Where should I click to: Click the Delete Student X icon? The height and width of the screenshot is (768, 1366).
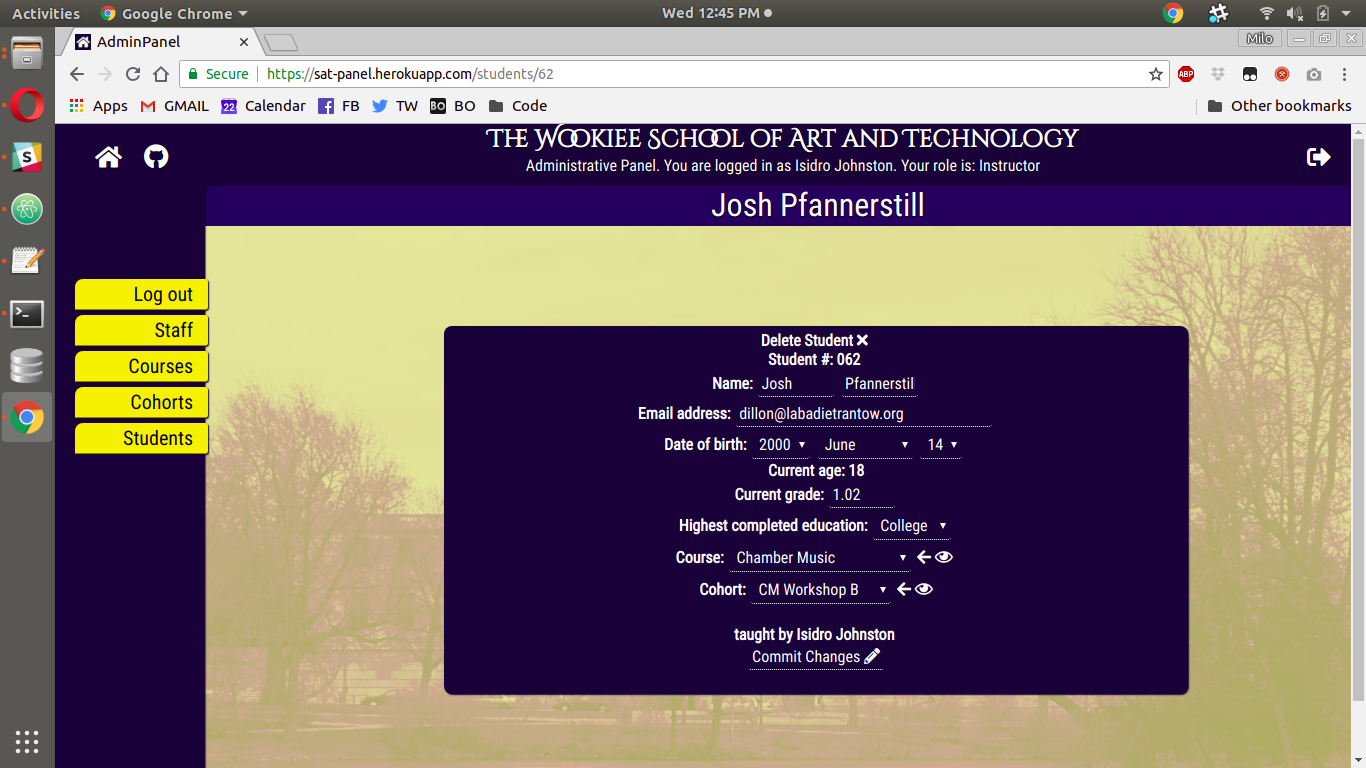click(862, 341)
